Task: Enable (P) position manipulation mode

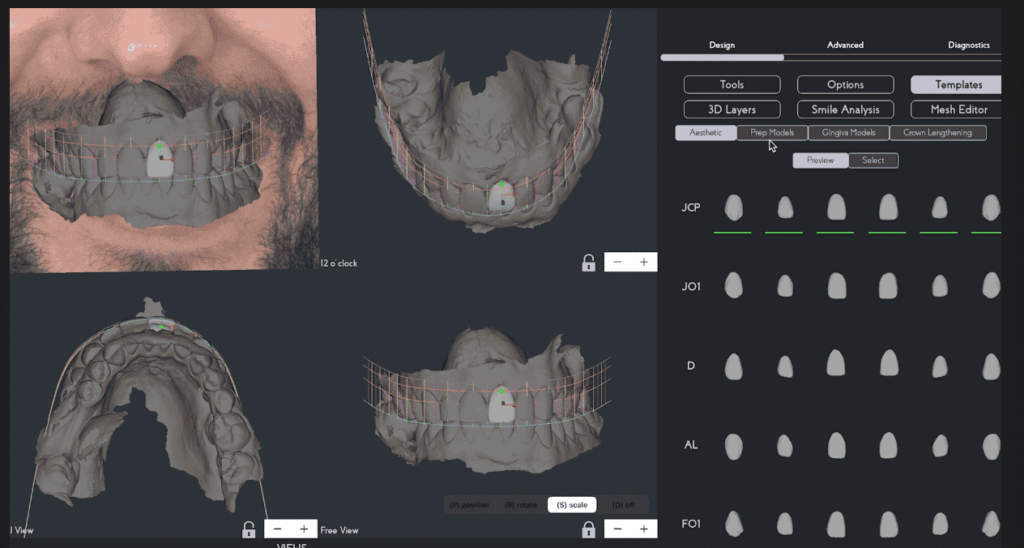Action: (x=469, y=505)
